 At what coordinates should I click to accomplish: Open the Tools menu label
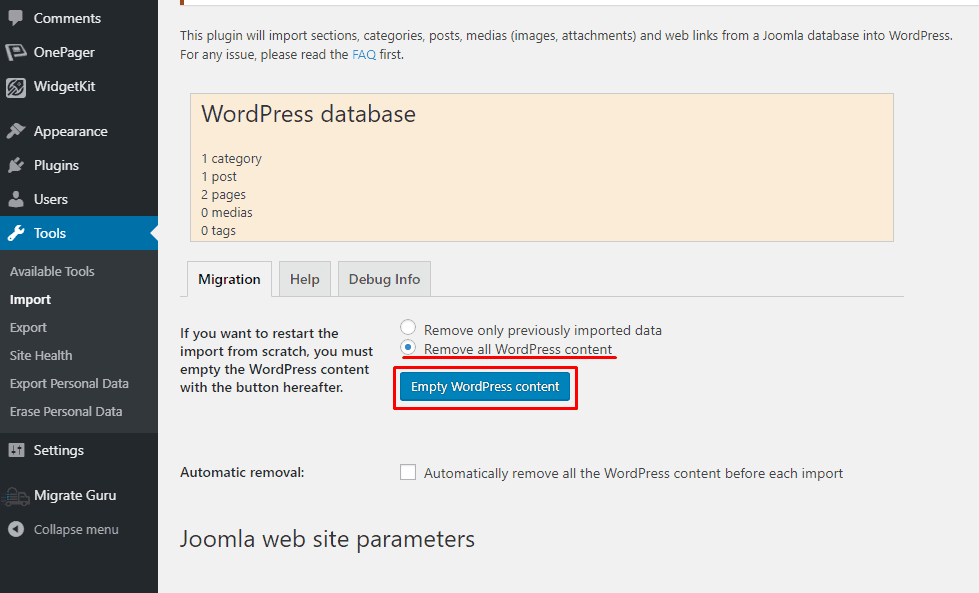point(50,233)
